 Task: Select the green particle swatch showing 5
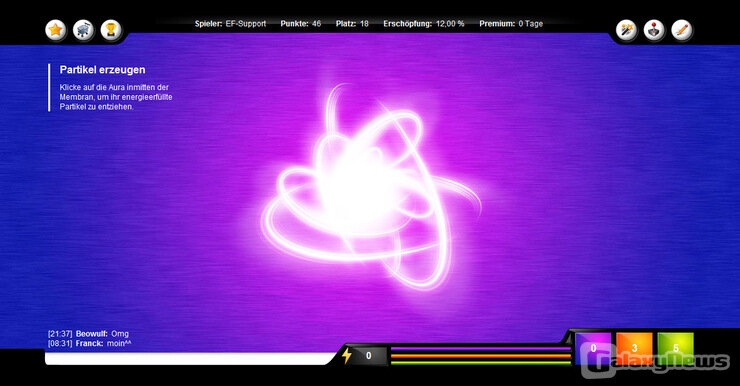[675, 348]
